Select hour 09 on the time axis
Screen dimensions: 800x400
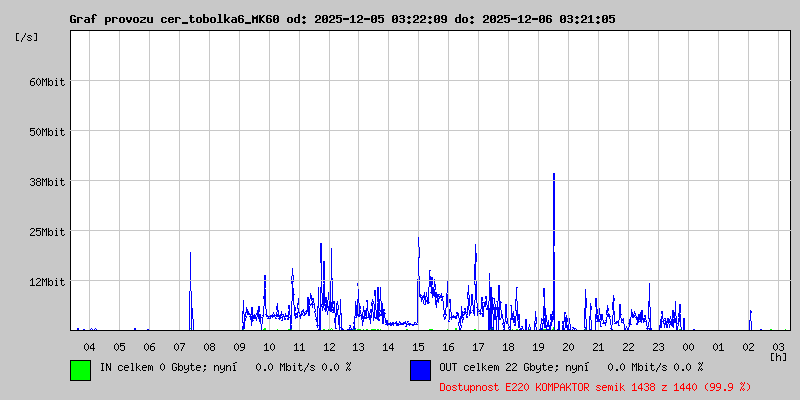pos(239,347)
